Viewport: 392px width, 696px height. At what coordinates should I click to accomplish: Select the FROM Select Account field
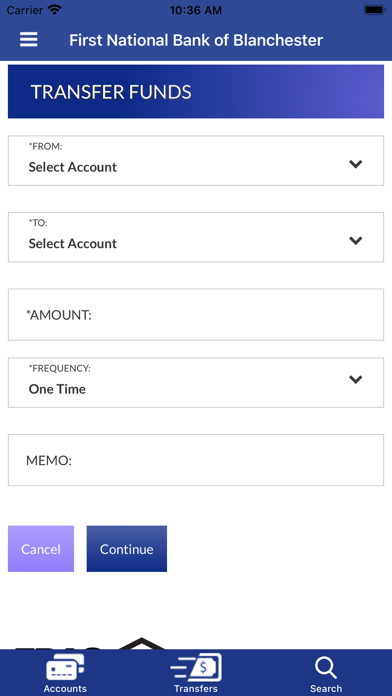pyautogui.click(x=196, y=161)
